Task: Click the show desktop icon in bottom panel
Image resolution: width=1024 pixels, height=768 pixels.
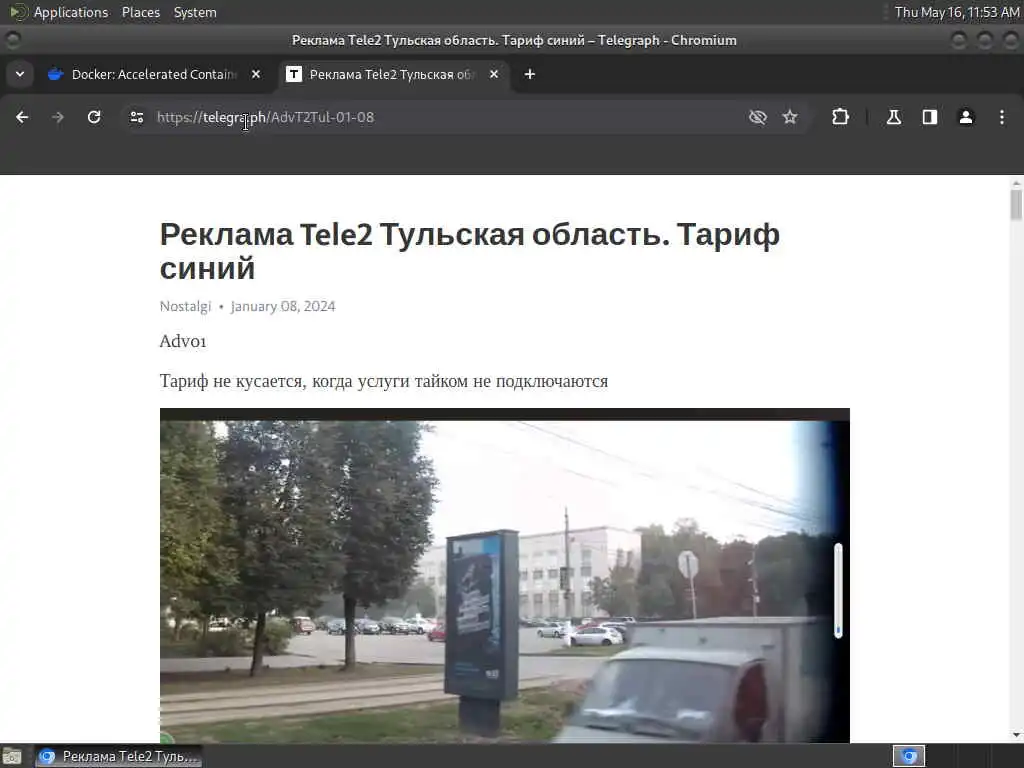Action: click(x=12, y=757)
